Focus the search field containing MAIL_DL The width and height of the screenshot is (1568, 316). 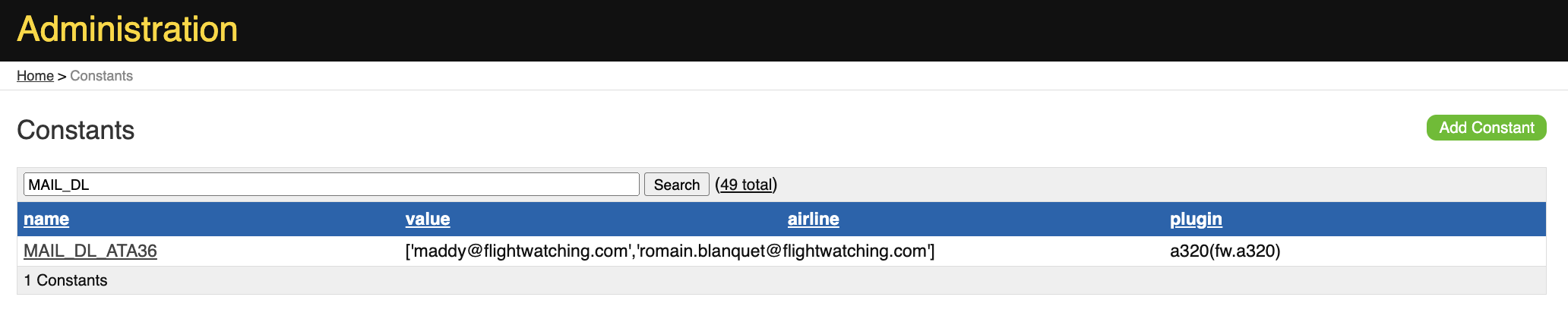tap(331, 185)
